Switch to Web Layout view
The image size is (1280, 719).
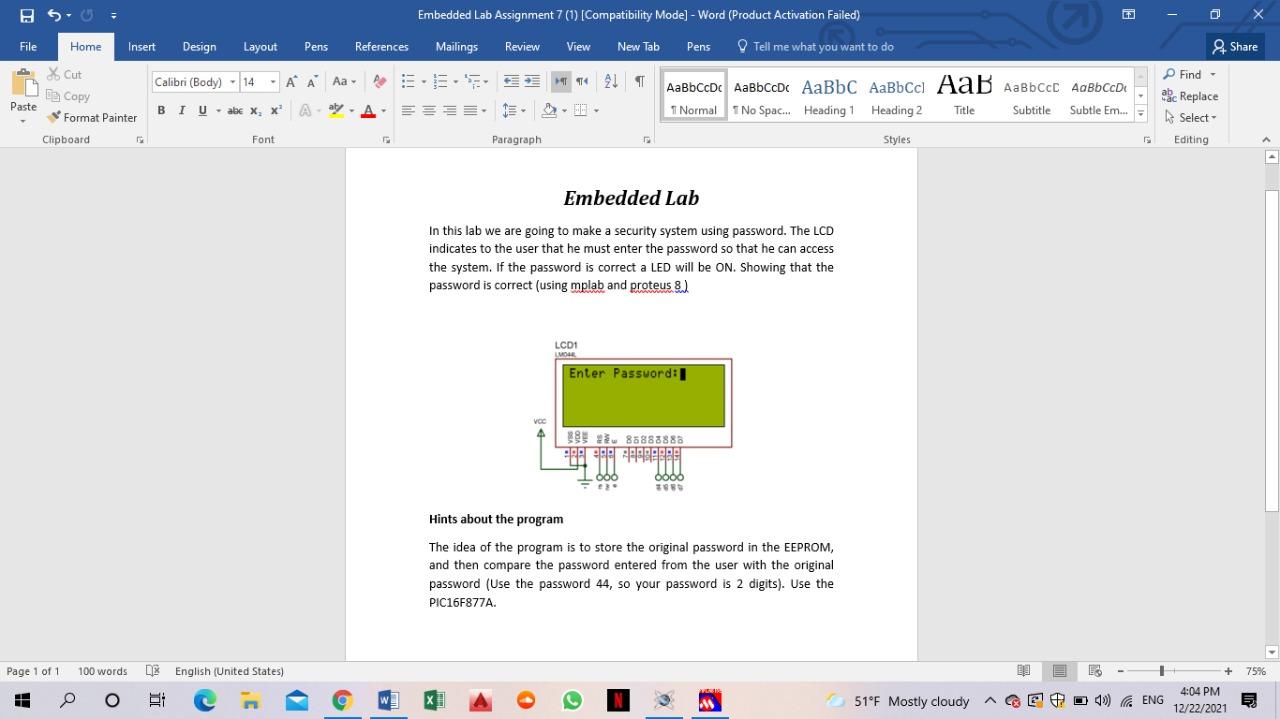click(x=1095, y=671)
